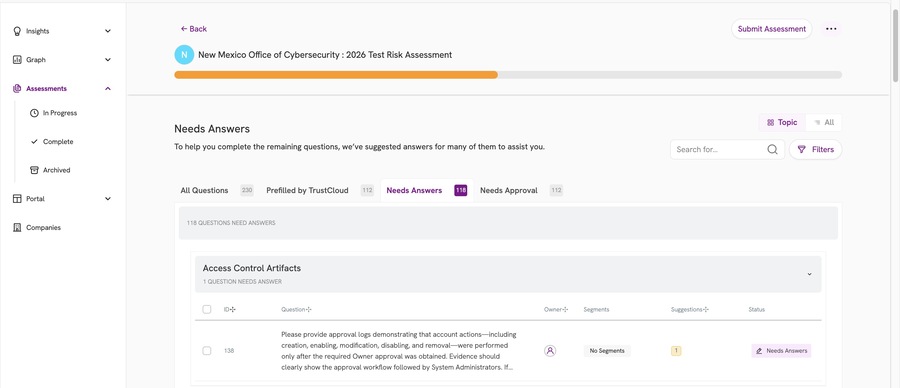Open the All Questions tab
The width and height of the screenshot is (900, 388).
coord(216,191)
